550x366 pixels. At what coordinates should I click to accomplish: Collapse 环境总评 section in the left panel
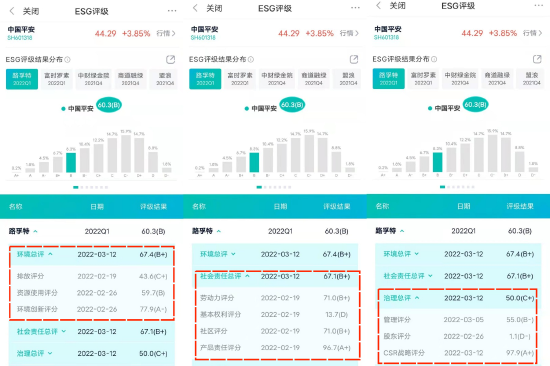pyautogui.click(x=50, y=254)
